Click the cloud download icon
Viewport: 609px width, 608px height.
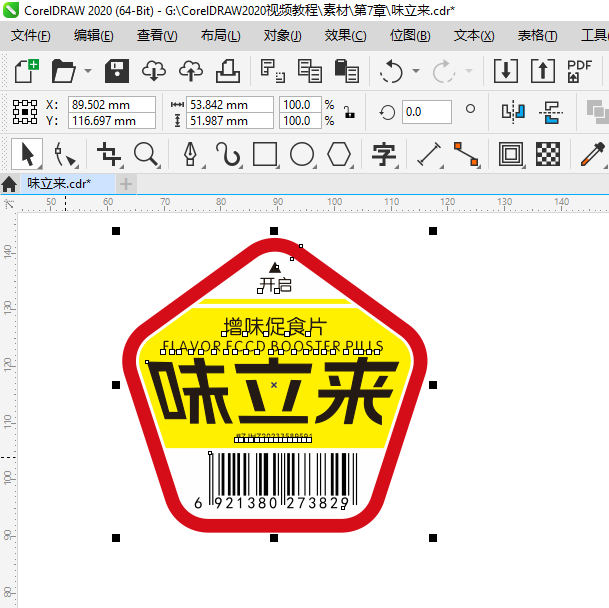coord(154,71)
